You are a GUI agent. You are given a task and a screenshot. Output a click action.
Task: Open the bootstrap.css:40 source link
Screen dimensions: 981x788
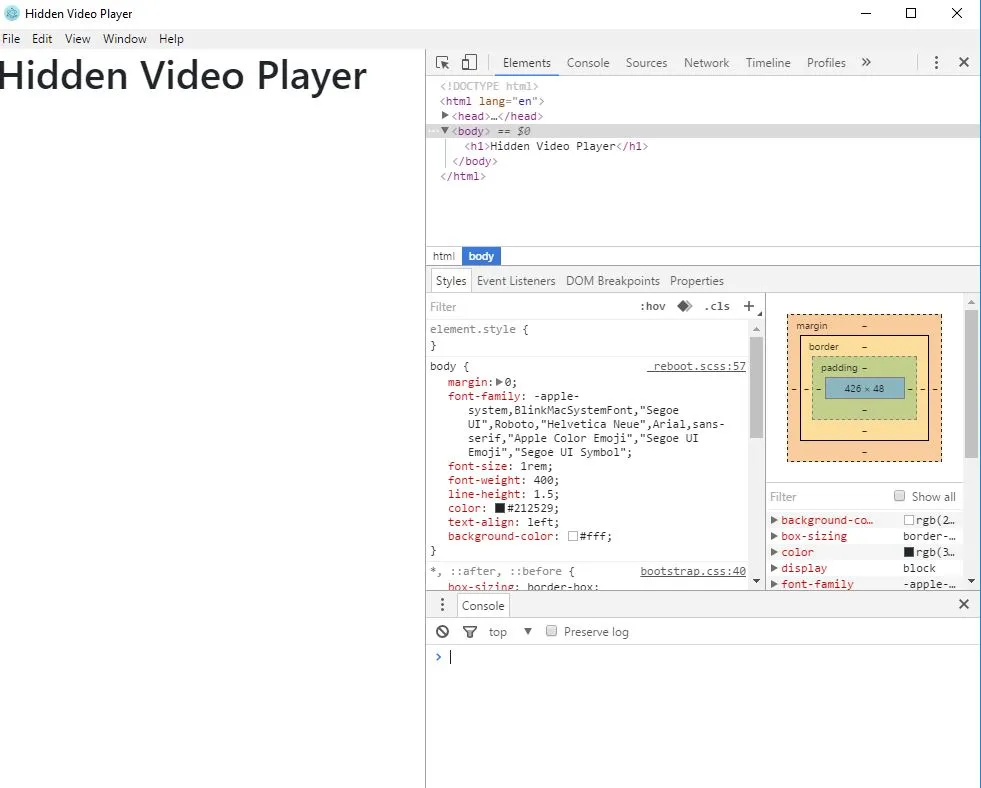click(693, 571)
